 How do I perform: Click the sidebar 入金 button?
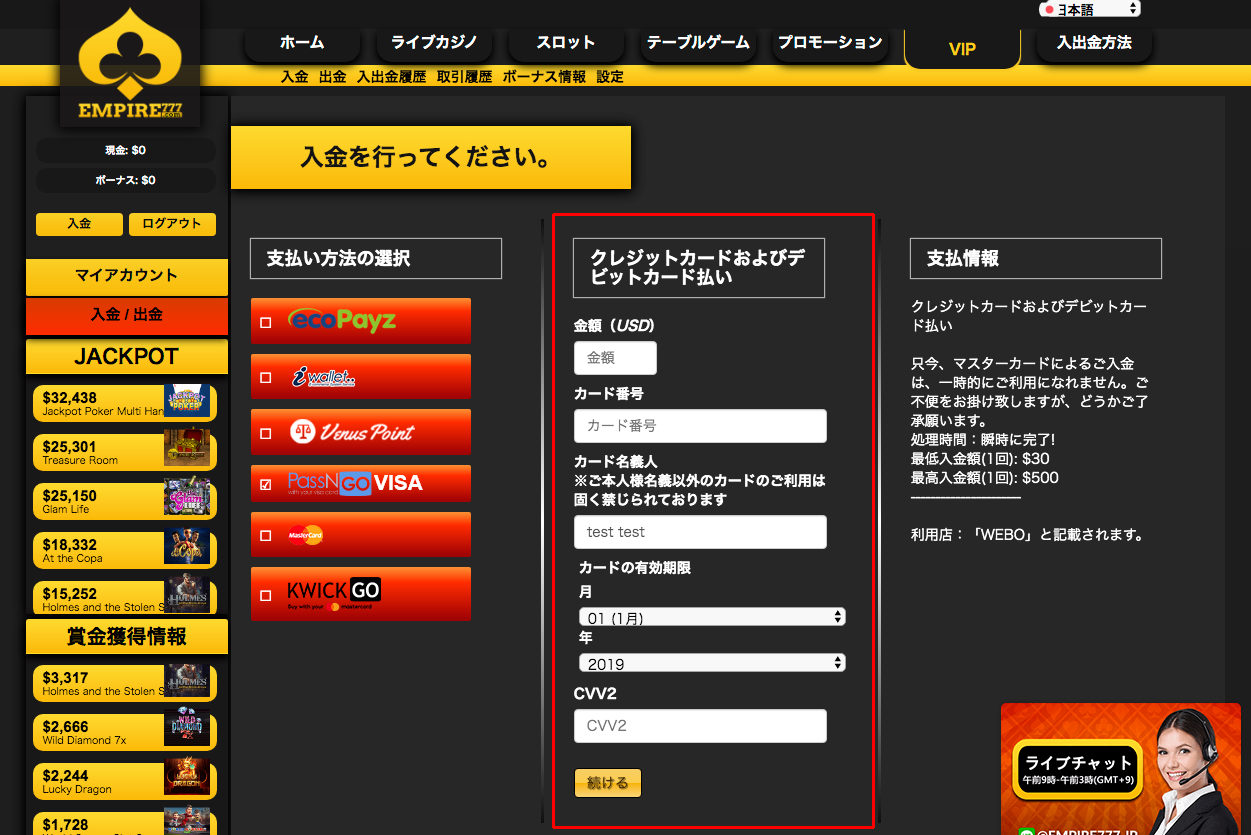tap(79, 224)
